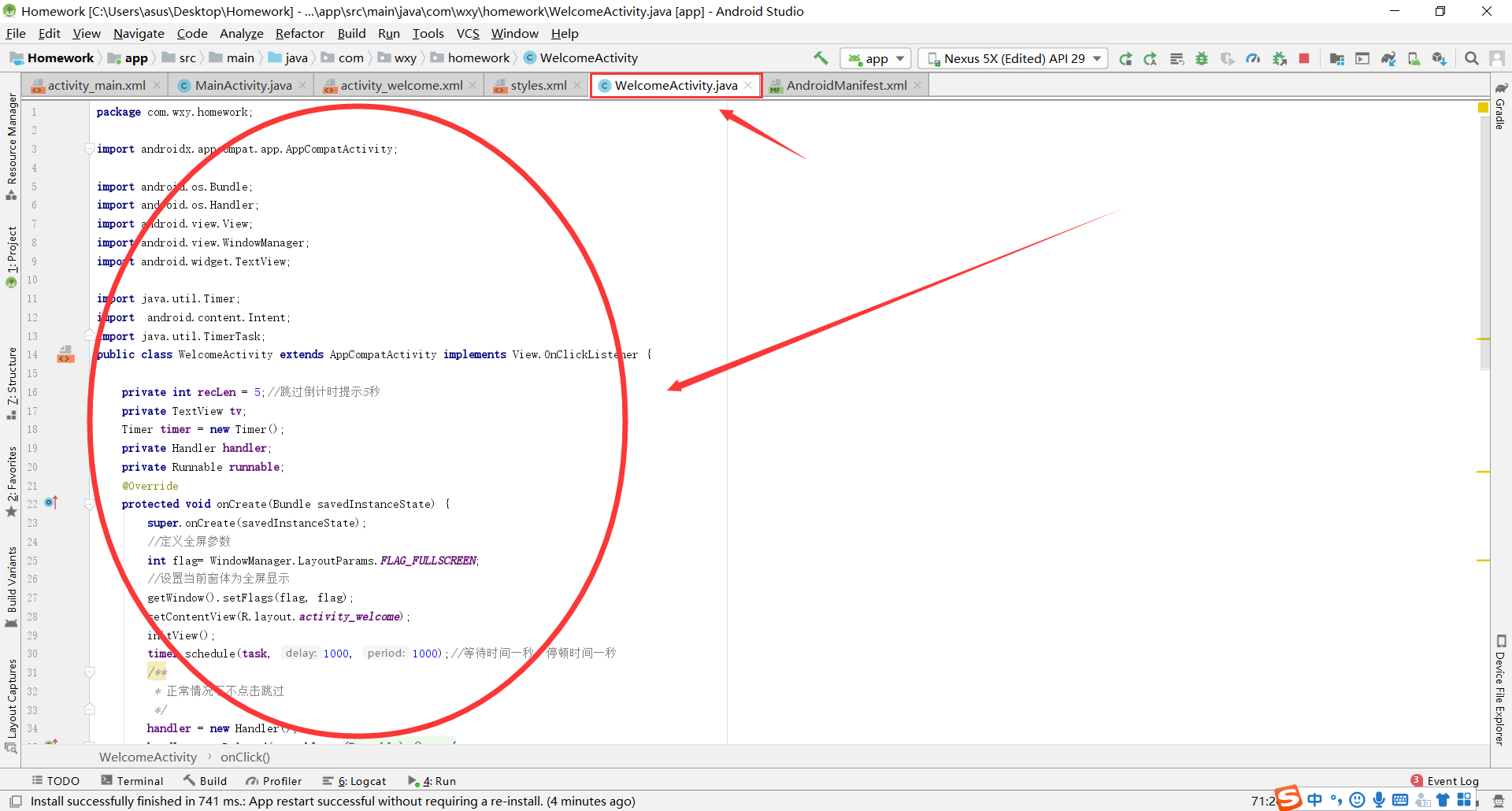Click the Search Everywhere magnifier
1512x811 pixels.
[x=1471, y=58]
